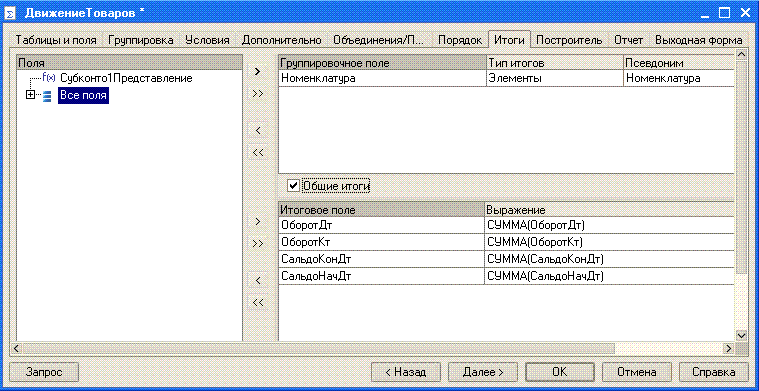Go to the Дополнительно tab
759x391 pixels.
point(282,40)
